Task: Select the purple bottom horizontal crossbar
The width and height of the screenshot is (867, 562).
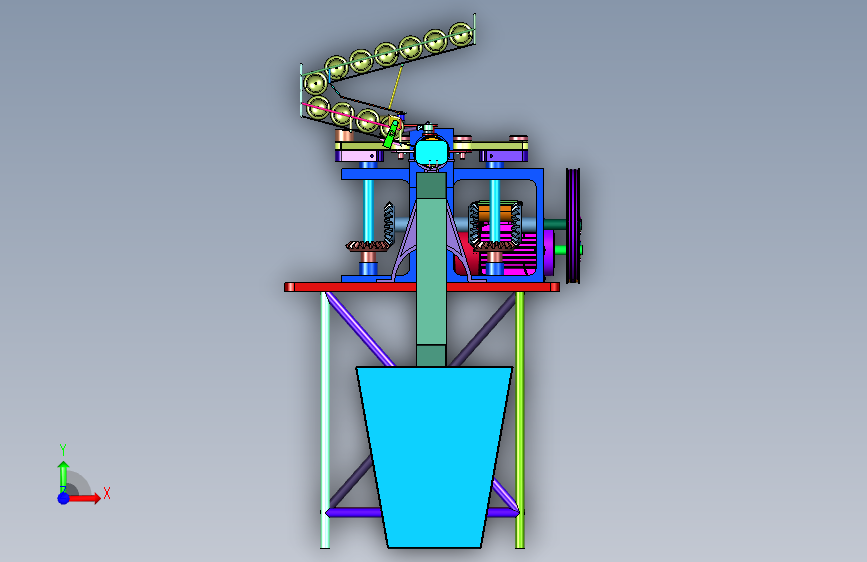Action: [354, 512]
